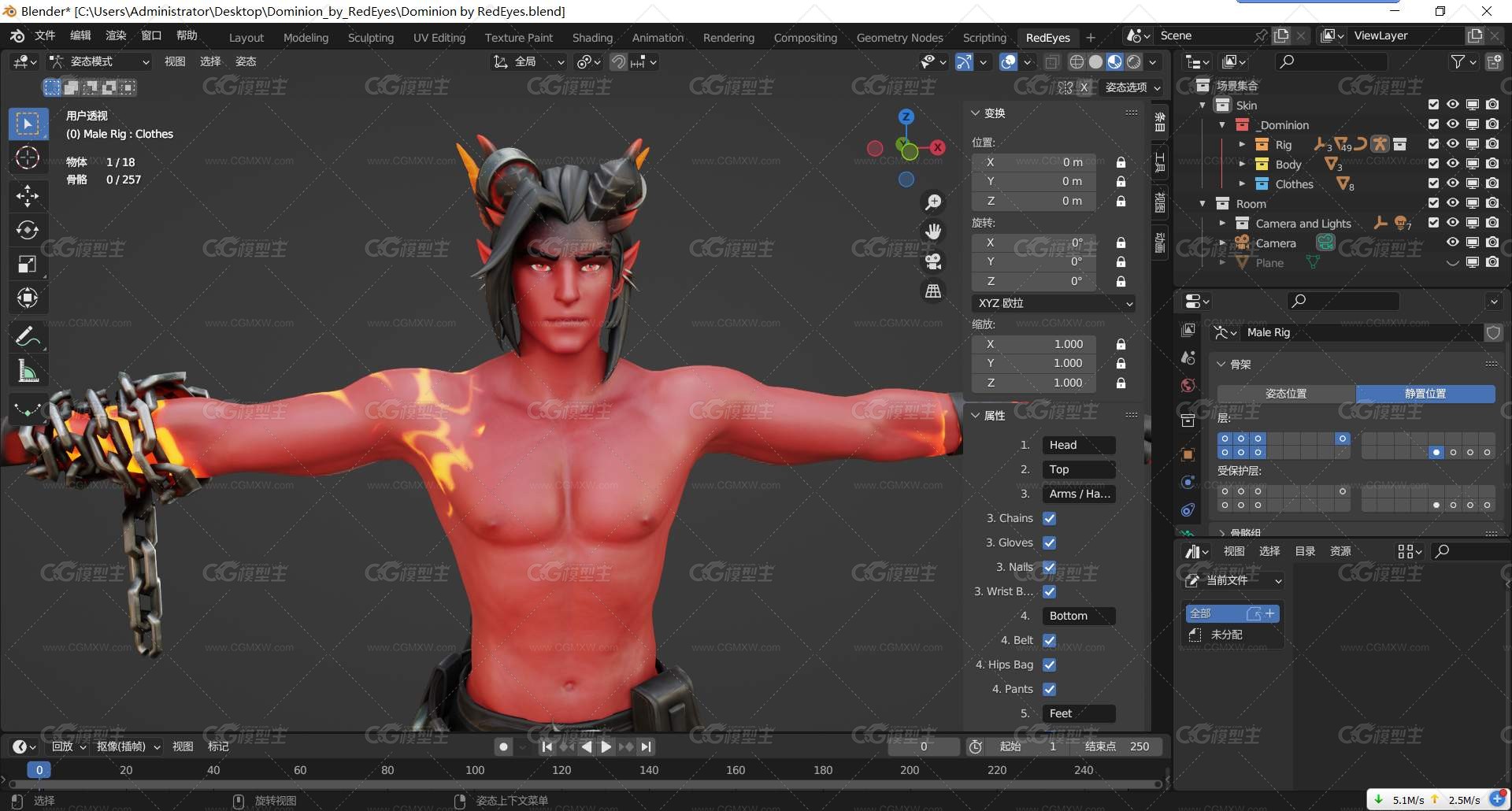This screenshot has width=1512, height=811.
Task: Click the Z axis on navigation gizmo
Action: pos(906,117)
